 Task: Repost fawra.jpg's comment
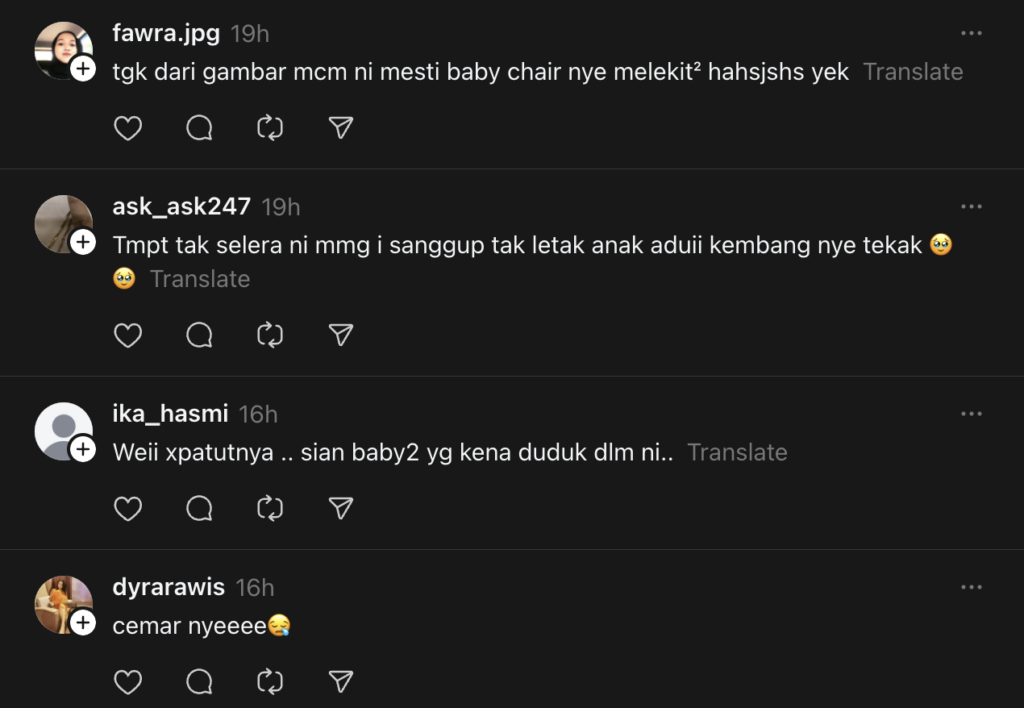270,128
